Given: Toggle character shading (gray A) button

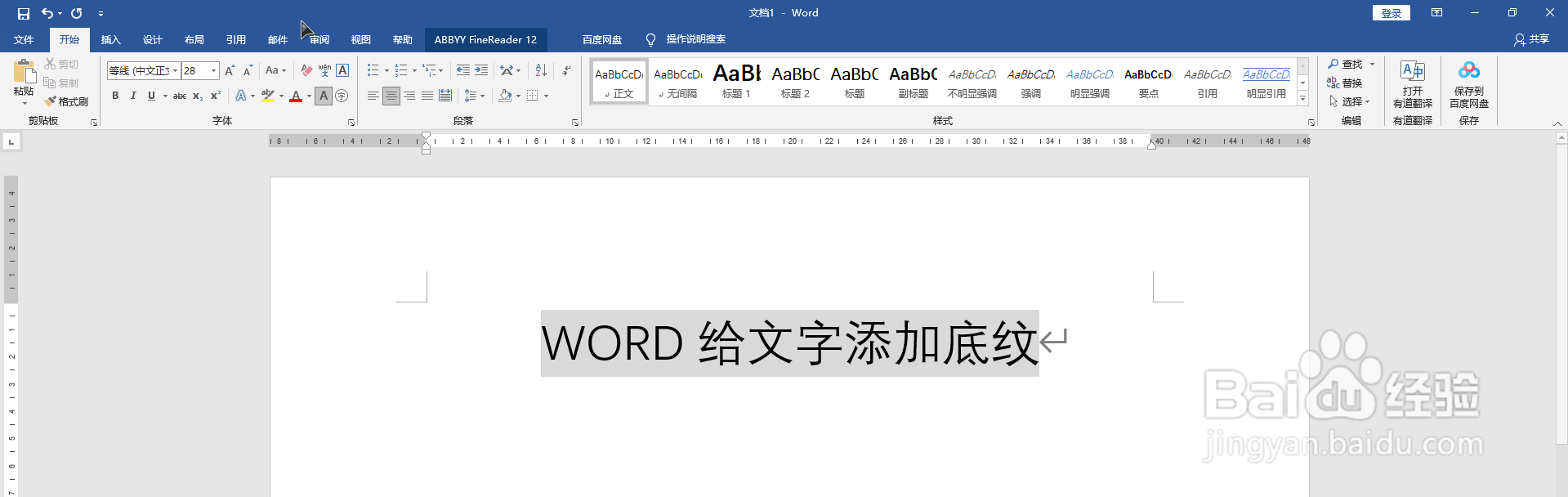Looking at the screenshot, I should point(324,96).
